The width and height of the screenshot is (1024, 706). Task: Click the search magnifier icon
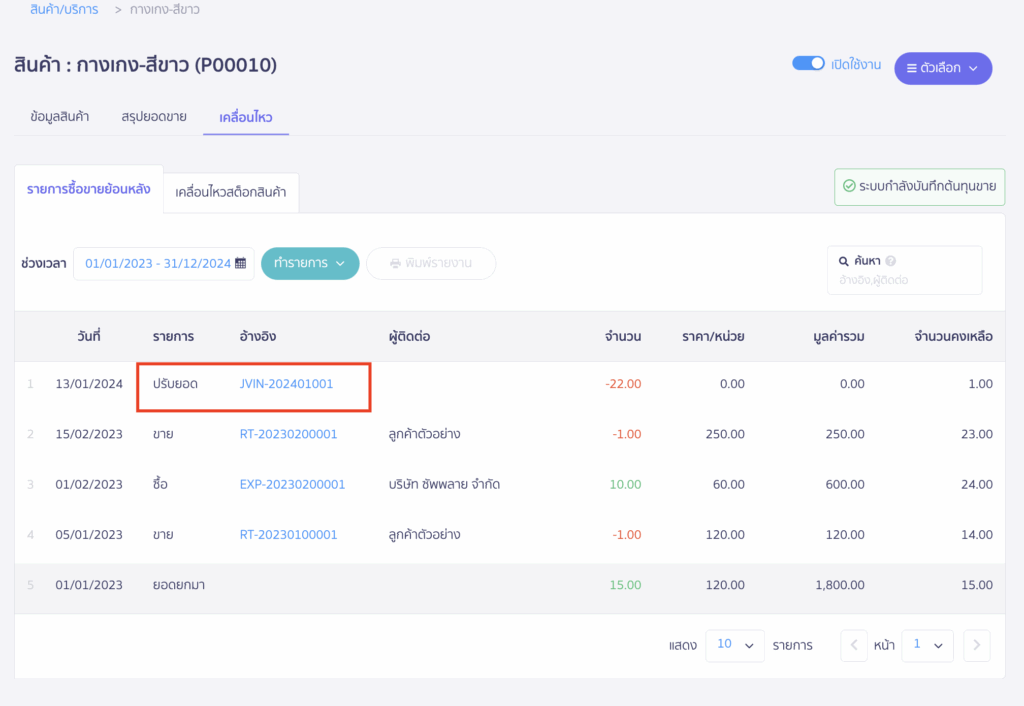coord(844,261)
